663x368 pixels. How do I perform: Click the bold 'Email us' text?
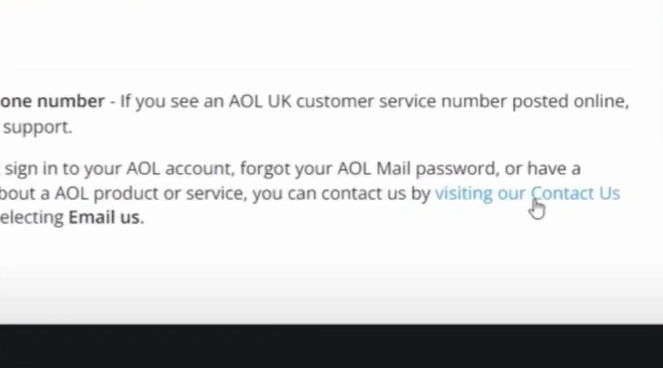click(x=104, y=217)
